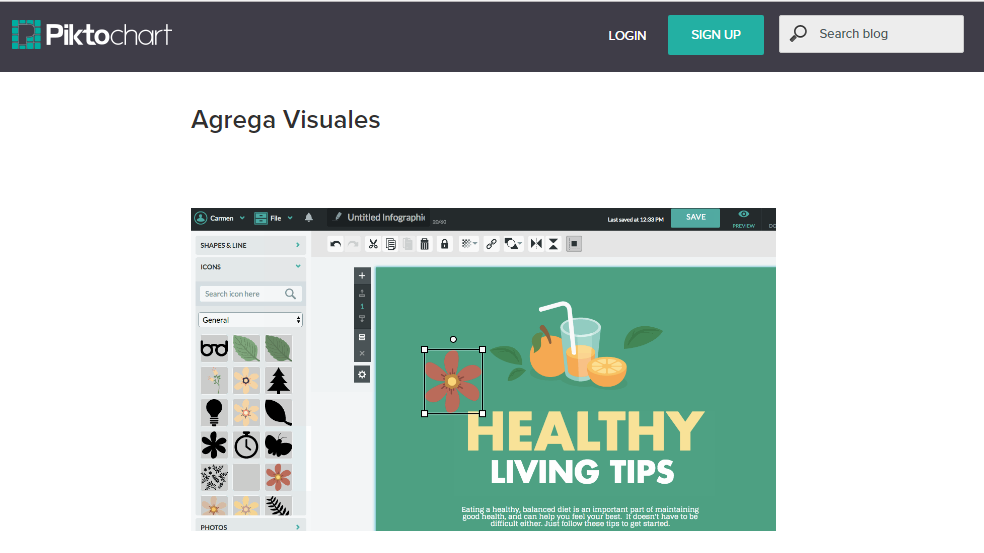Viewport: 984px width, 553px height.
Task: Open the File menu in editor
Action: coord(274,218)
